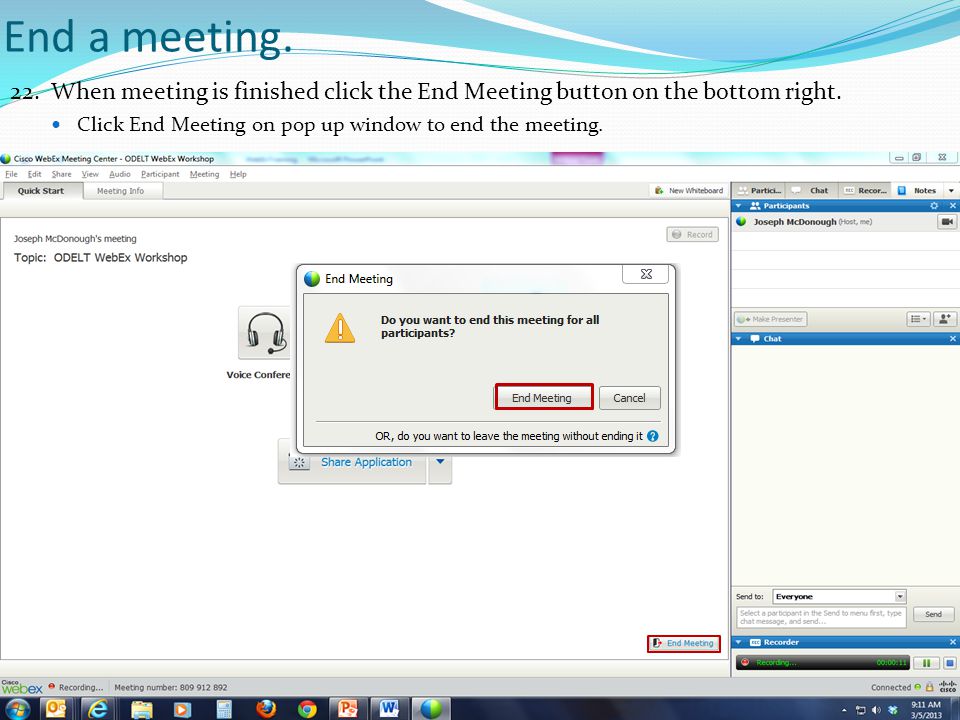The height and width of the screenshot is (720, 960).
Task: Toggle the Partici... panel tab
Action: point(759,190)
